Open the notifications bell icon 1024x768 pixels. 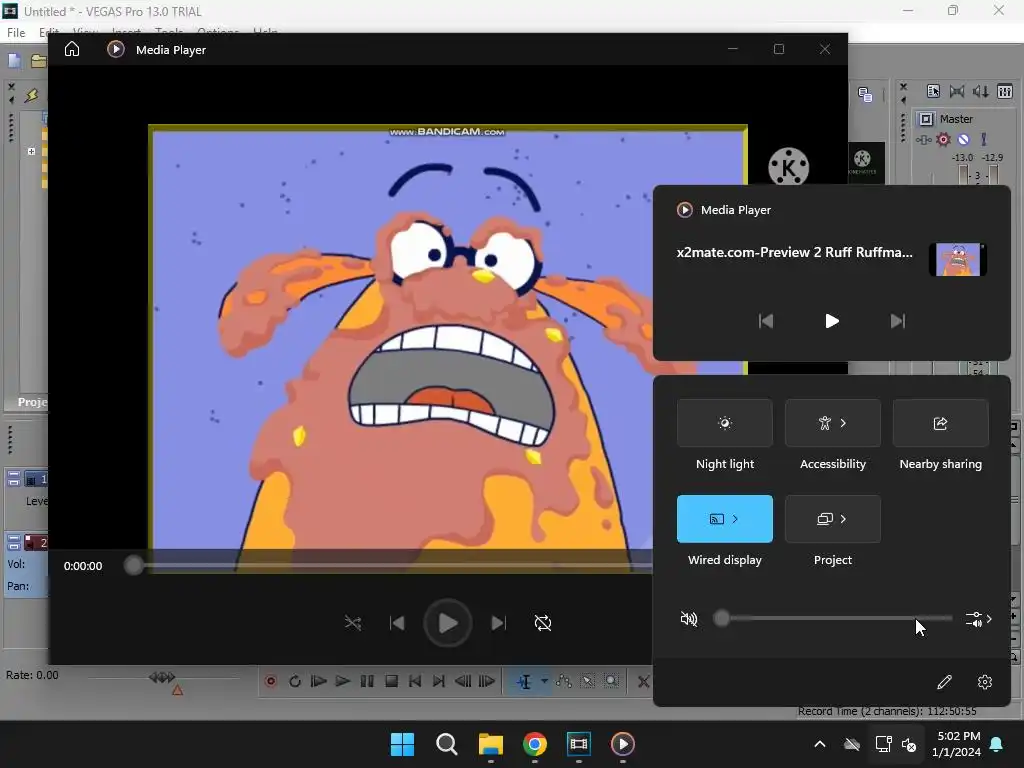point(997,744)
